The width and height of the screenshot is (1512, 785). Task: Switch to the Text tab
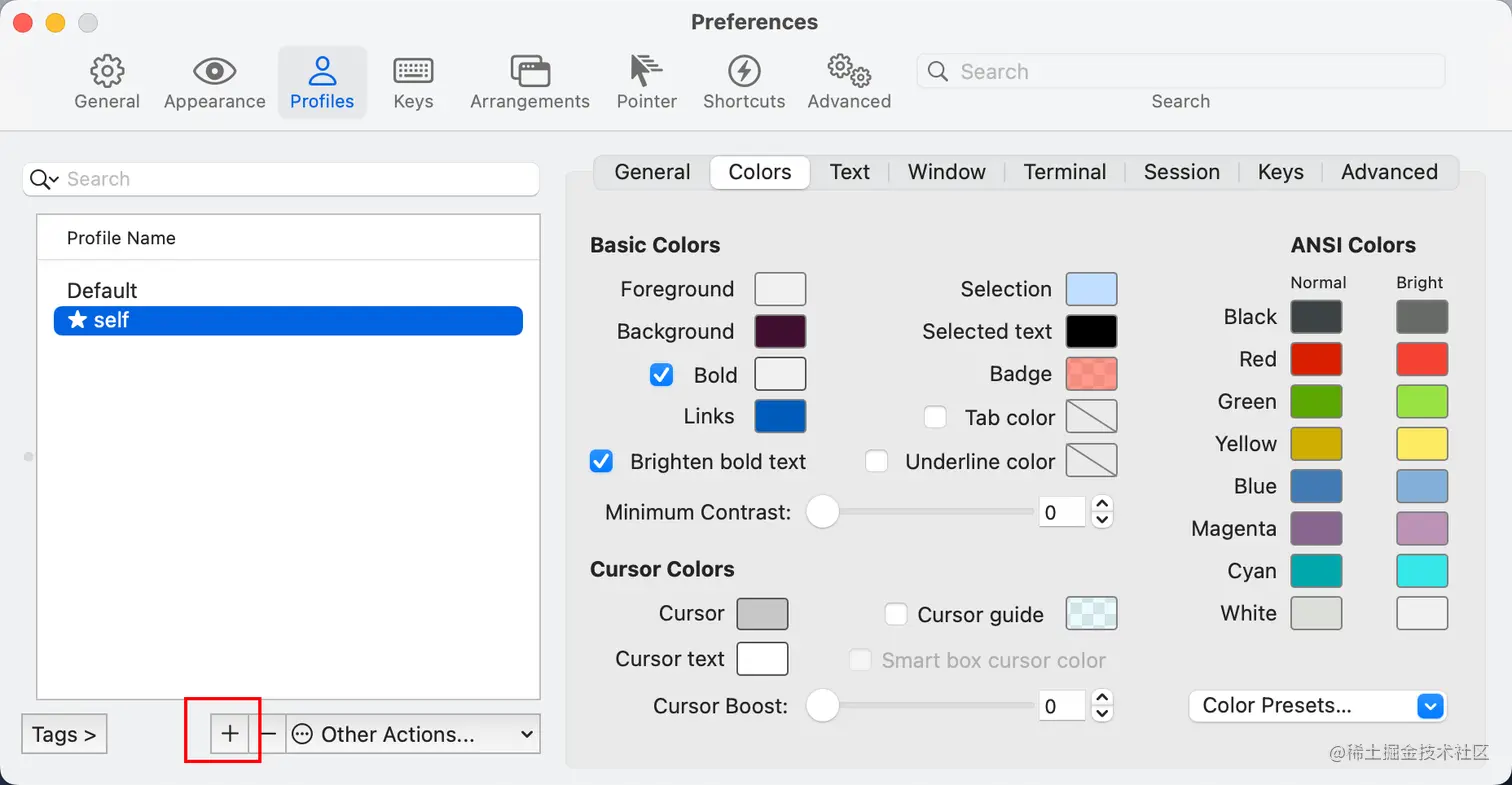(x=849, y=172)
